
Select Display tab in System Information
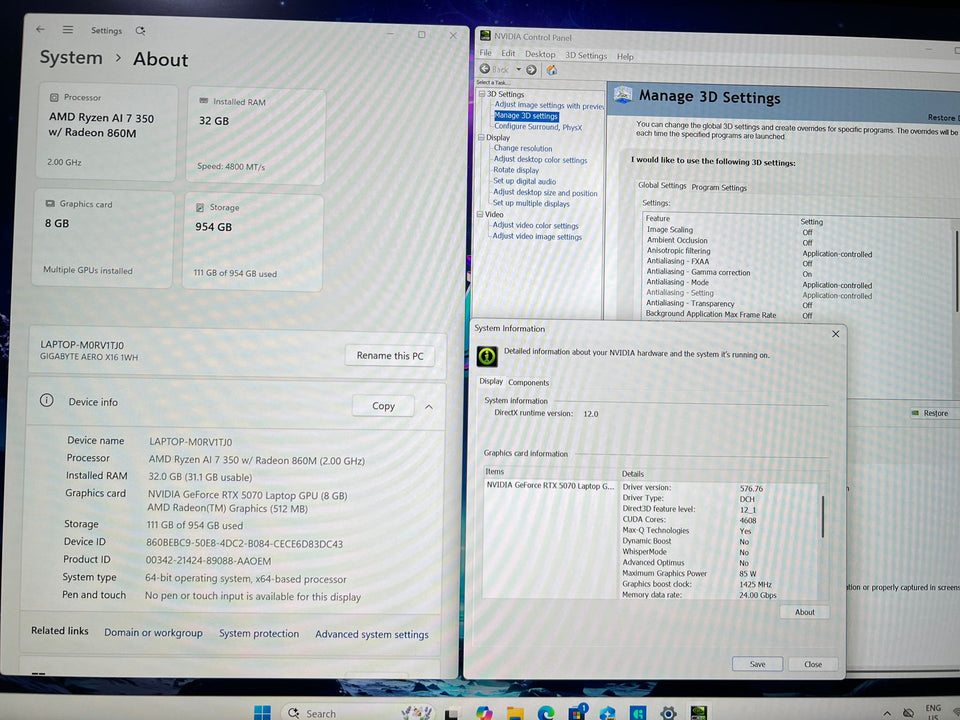pyautogui.click(x=491, y=381)
